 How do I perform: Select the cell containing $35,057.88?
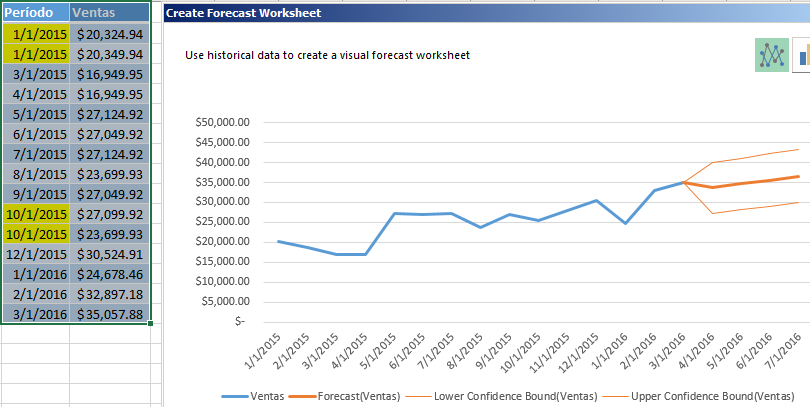[x=110, y=314]
